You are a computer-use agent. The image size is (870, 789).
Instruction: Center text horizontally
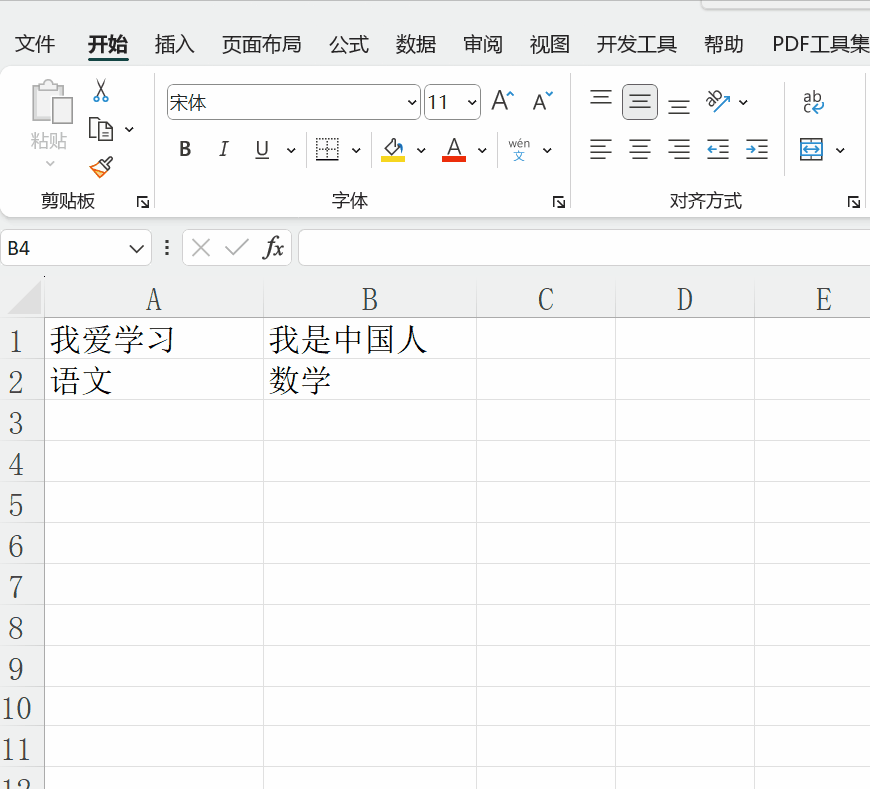tap(640, 149)
